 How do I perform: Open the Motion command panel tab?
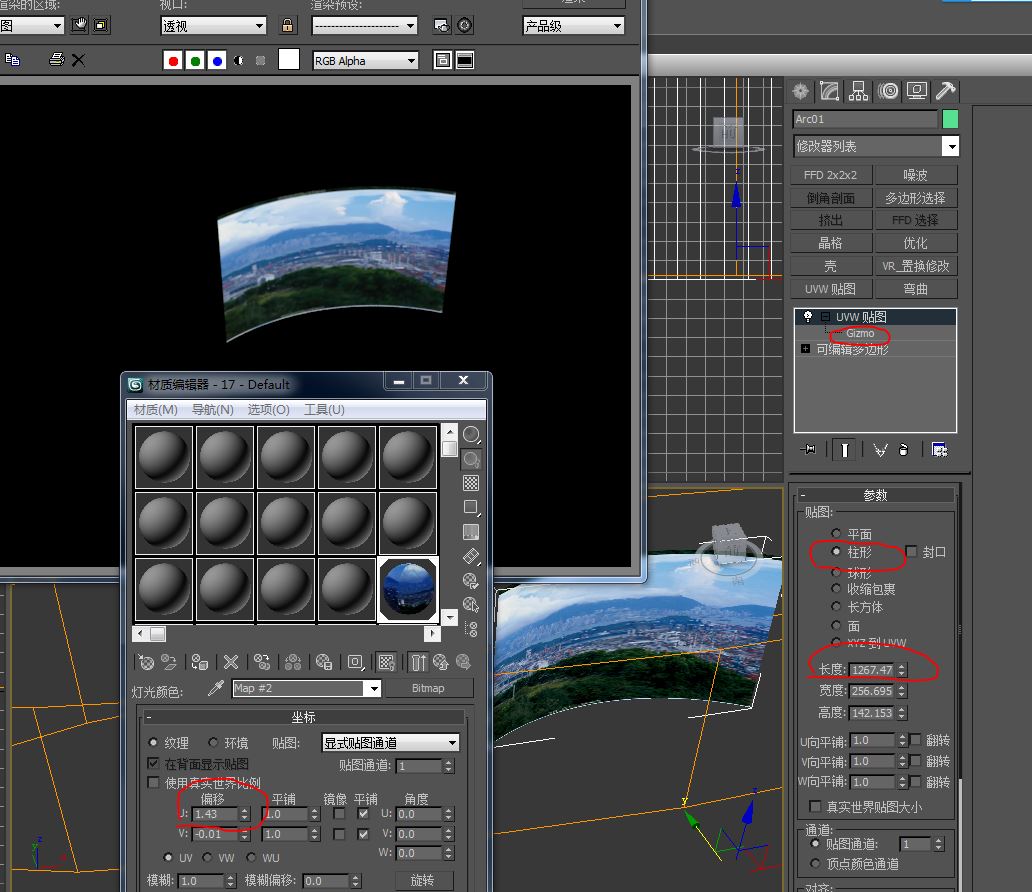tap(888, 91)
